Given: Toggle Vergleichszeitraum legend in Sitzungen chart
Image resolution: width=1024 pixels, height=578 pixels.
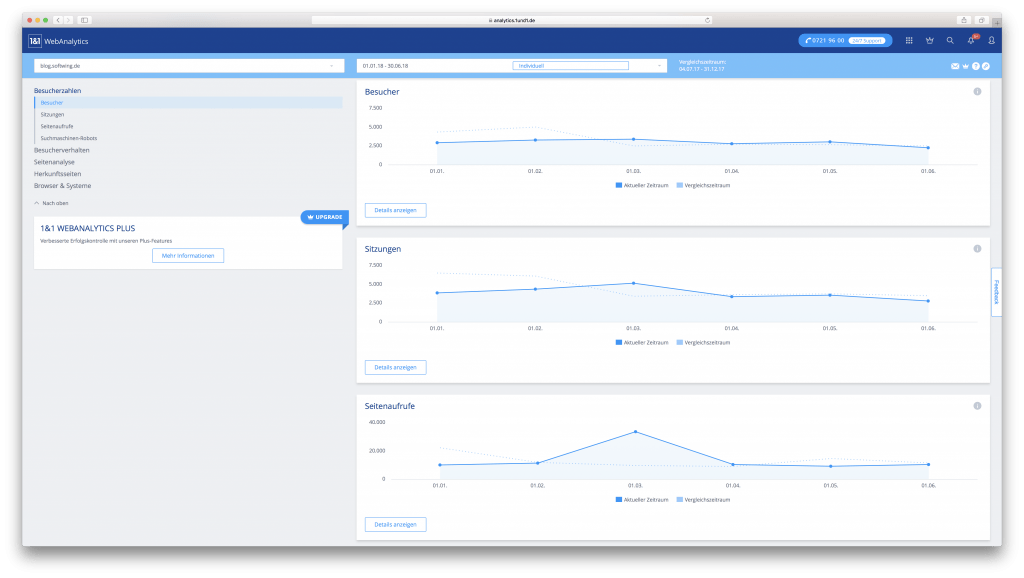Looking at the screenshot, I should [704, 342].
